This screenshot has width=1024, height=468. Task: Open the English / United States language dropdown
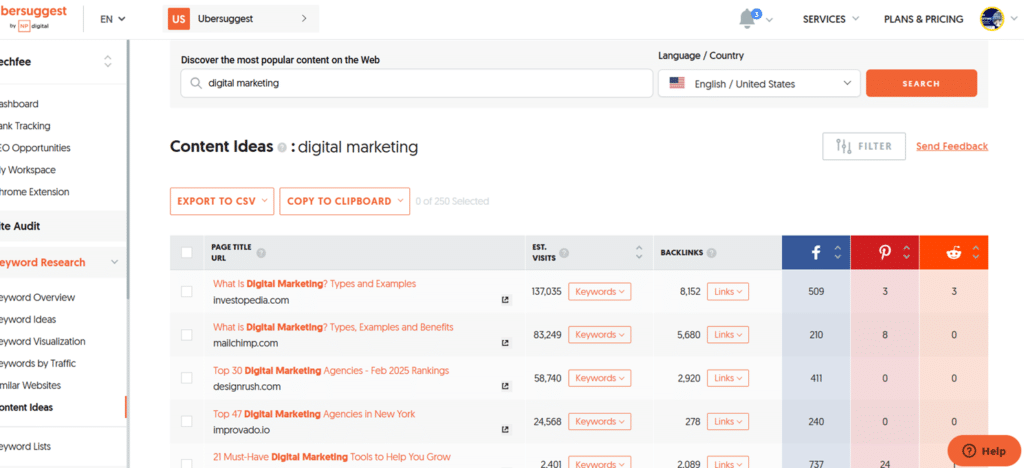[759, 84]
